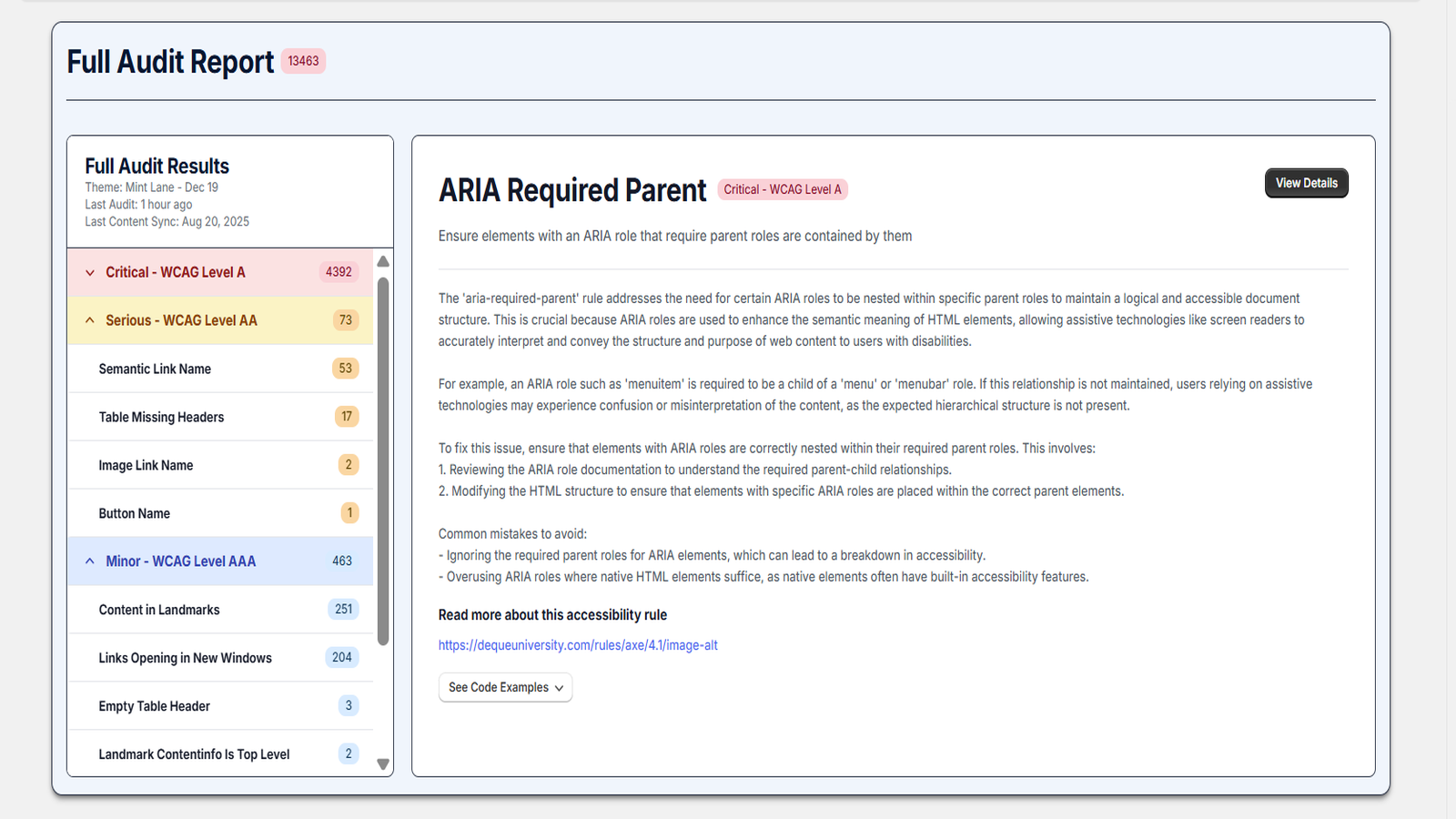The height and width of the screenshot is (819, 1456).
Task: Open the Image Link Name item
Action: click(x=146, y=465)
